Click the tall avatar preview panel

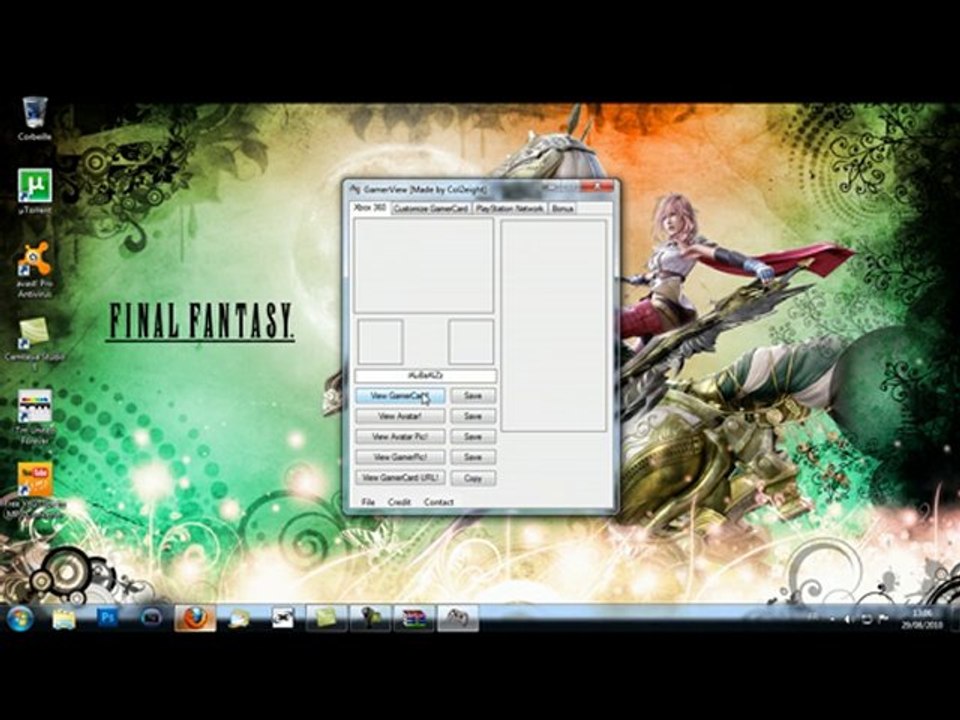point(554,326)
